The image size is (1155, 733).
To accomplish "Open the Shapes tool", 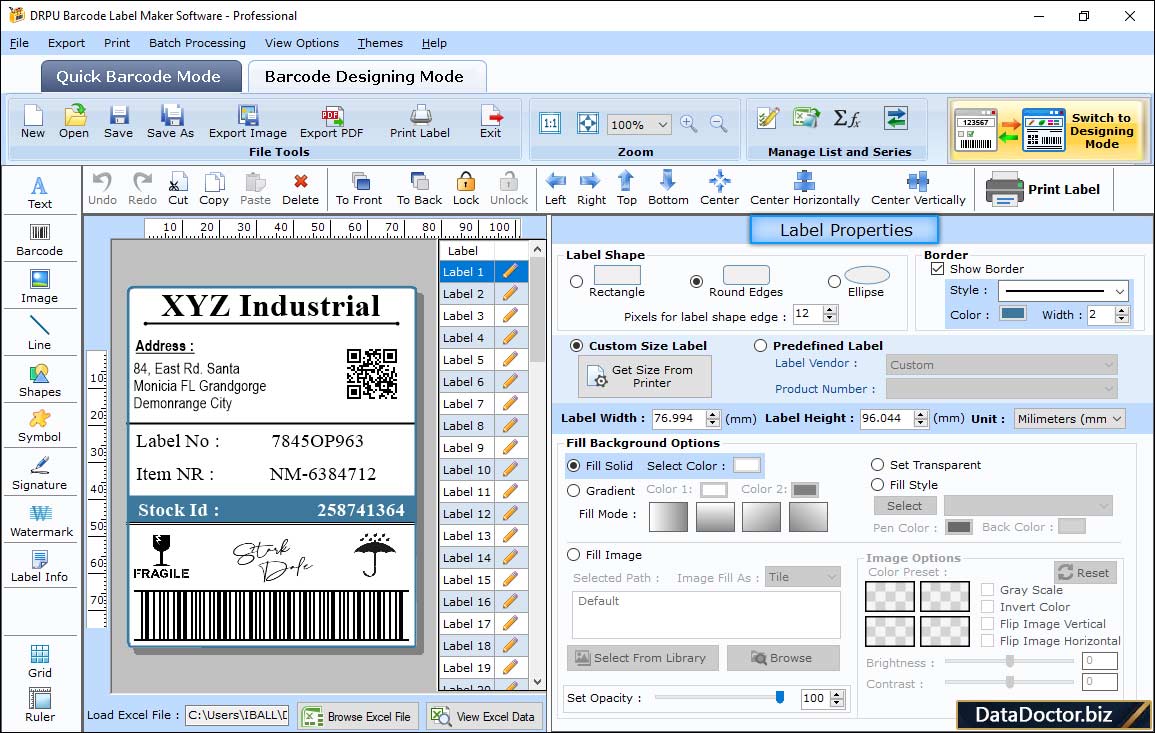I will (x=40, y=380).
